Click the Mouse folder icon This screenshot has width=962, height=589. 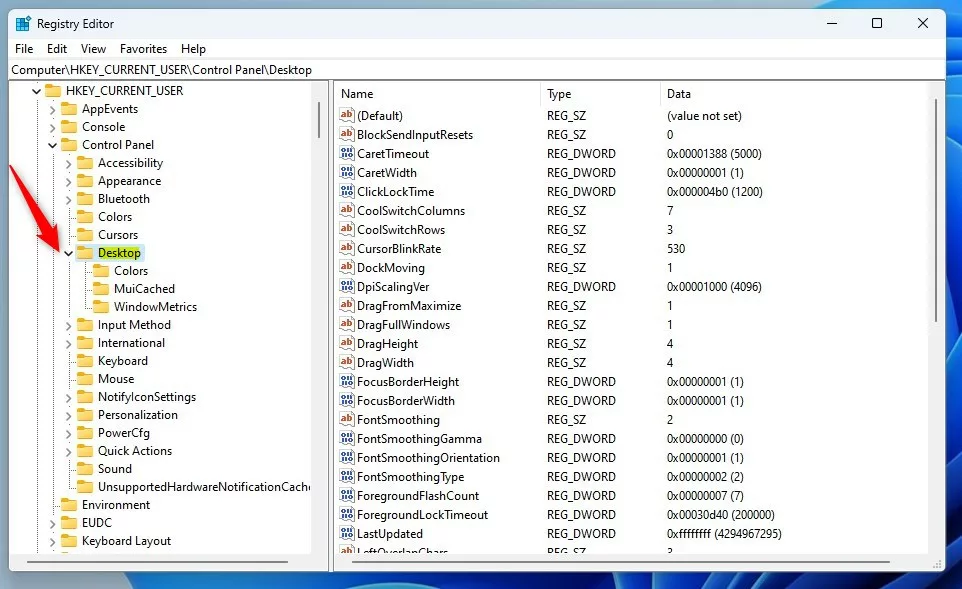85,379
